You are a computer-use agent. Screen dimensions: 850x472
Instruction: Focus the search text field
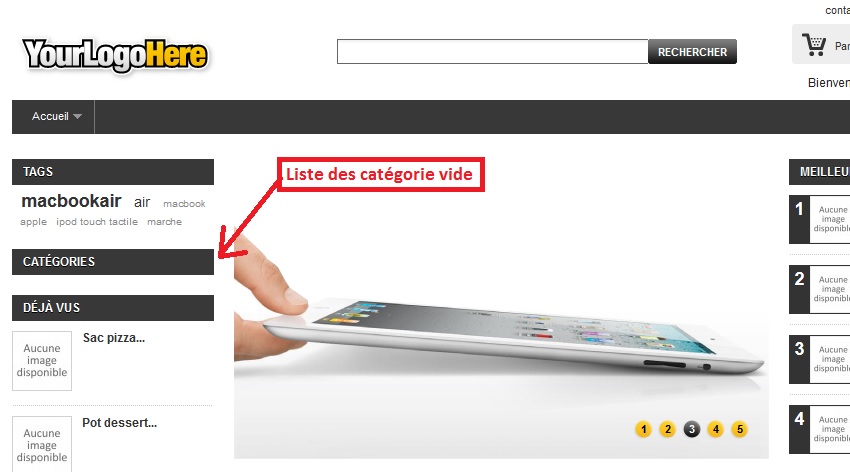click(x=492, y=51)
